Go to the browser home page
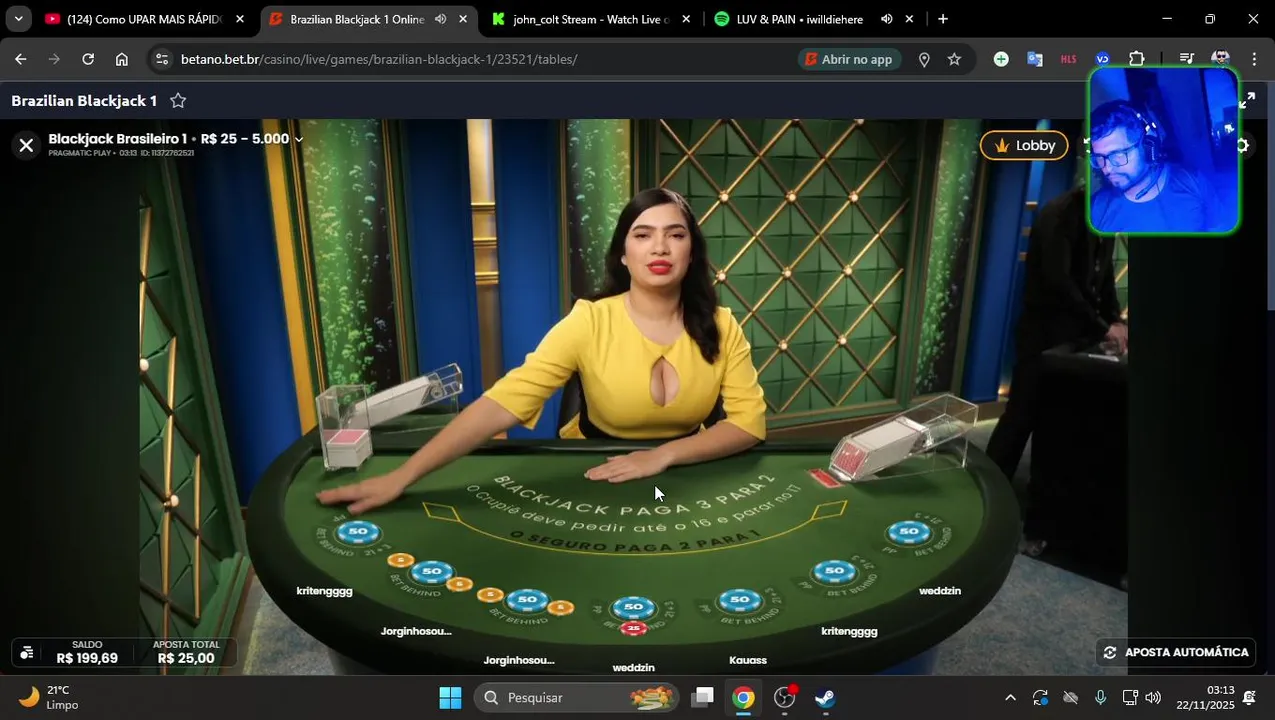The height and width of the screenshot is (720, 1275). [x=122, y=59]
